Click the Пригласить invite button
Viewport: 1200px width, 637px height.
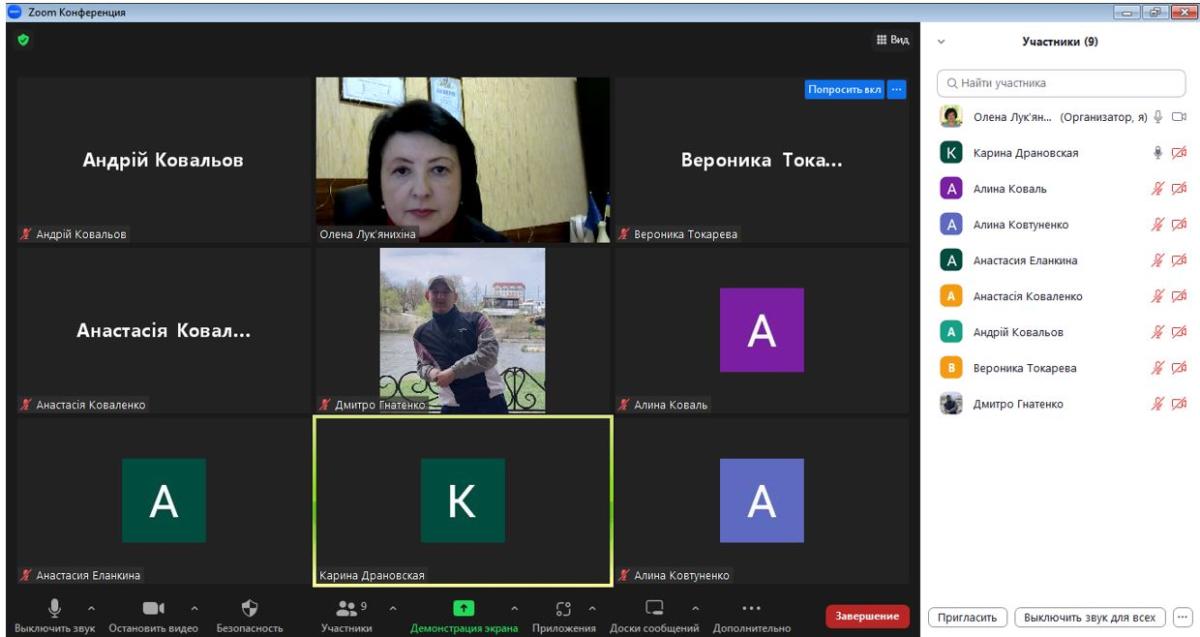click(x=968, y=617)
